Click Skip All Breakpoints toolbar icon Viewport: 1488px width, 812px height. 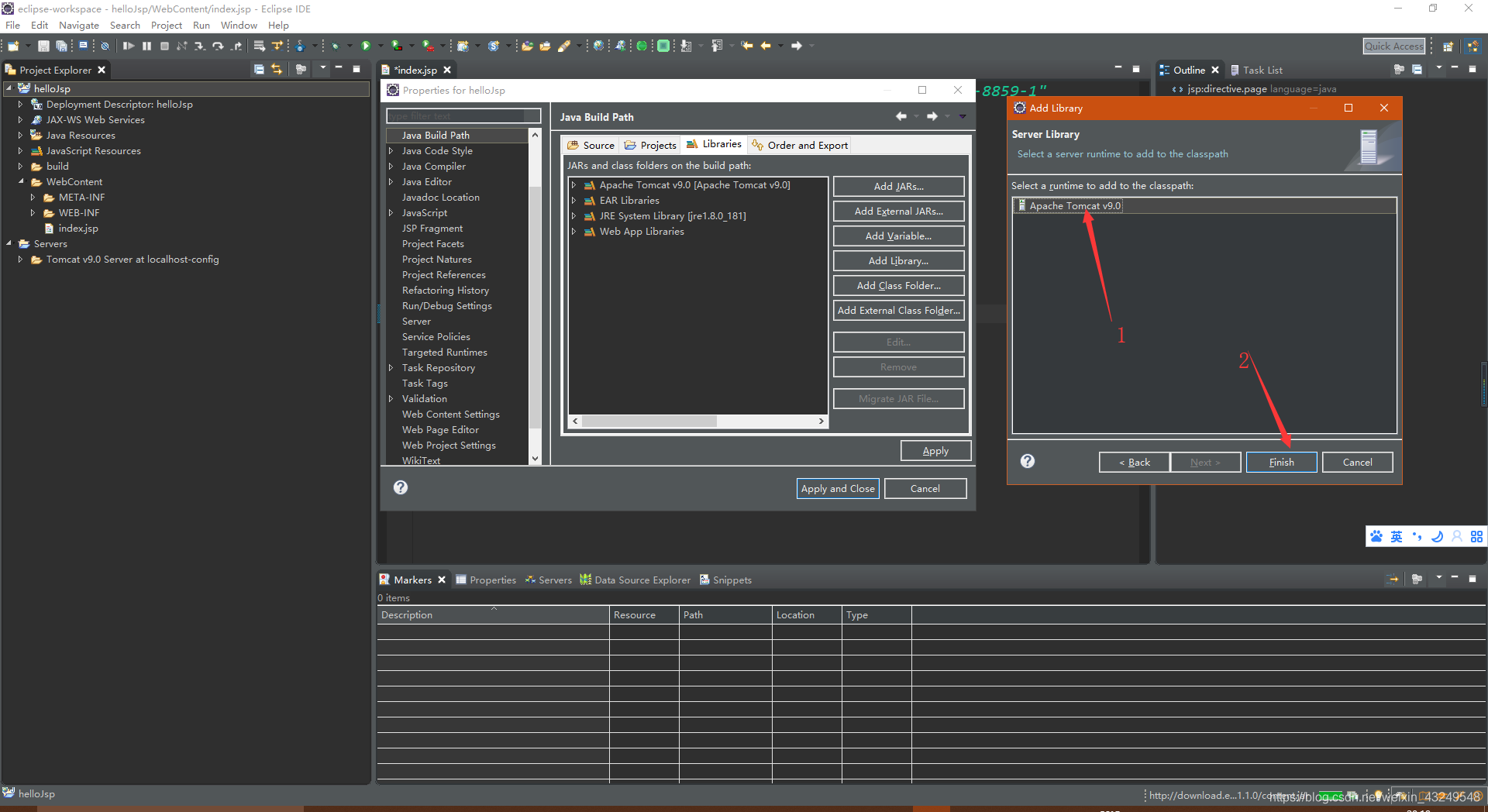click(105, 46)
